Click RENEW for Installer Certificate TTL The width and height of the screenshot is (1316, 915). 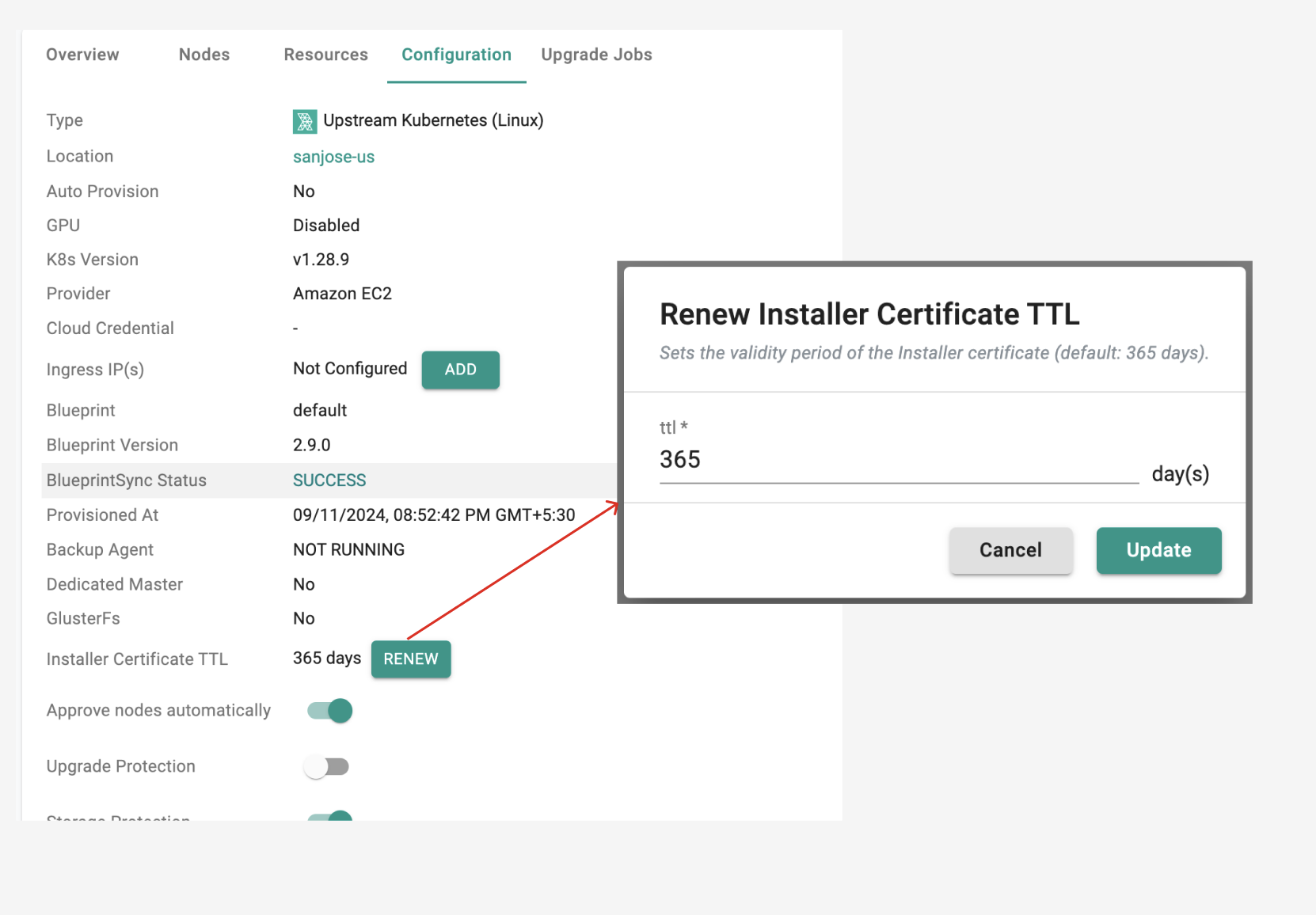click(411, 659)
